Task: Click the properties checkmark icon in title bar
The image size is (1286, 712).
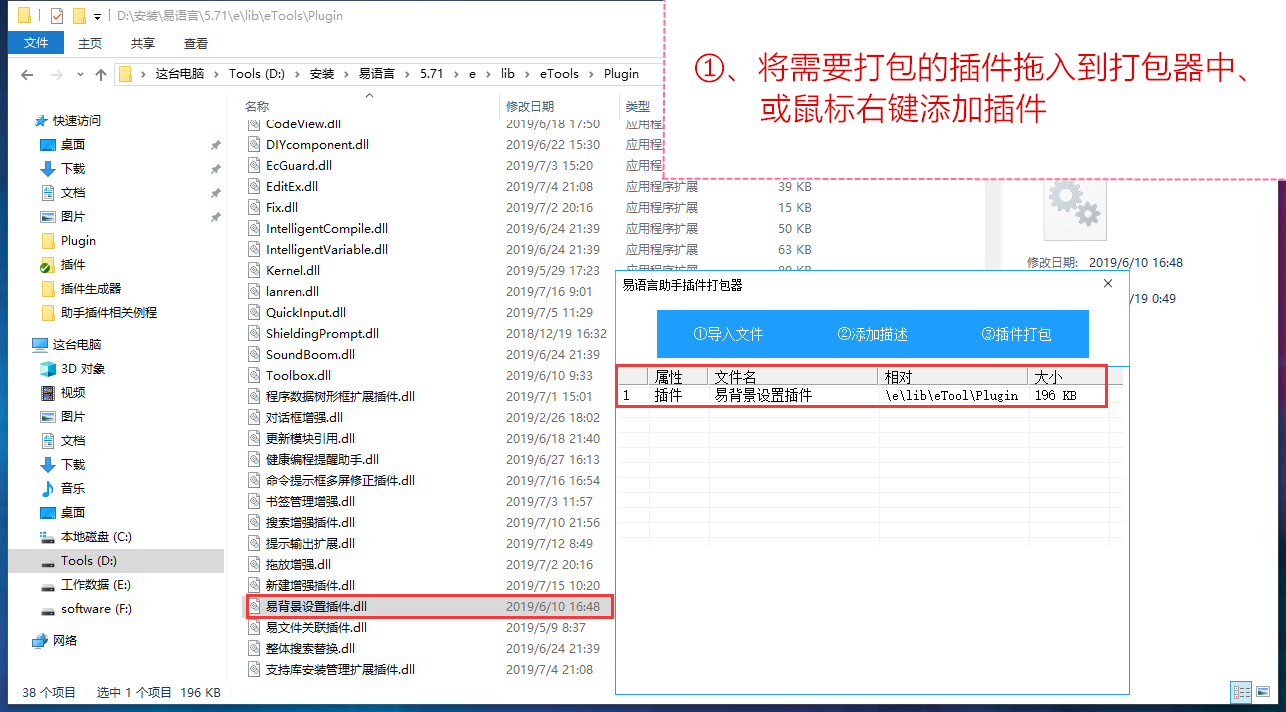Action: [x=57, y=16]
